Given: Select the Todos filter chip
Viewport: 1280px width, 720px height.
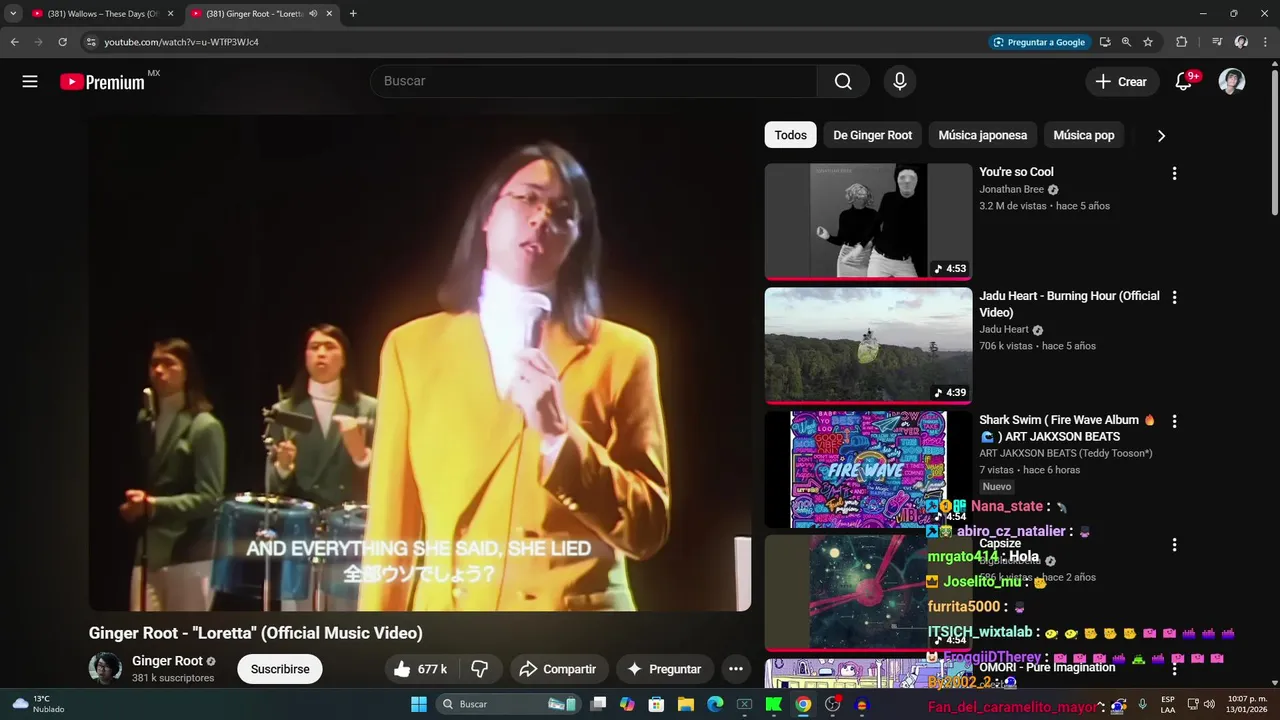Looking at the screenshot, I should [790, 135].
